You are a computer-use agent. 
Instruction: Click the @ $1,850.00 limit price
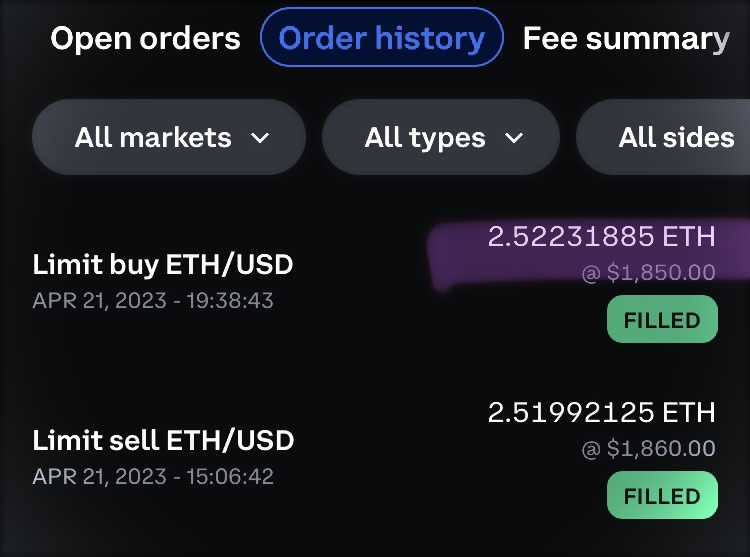(x=649, y=273)
